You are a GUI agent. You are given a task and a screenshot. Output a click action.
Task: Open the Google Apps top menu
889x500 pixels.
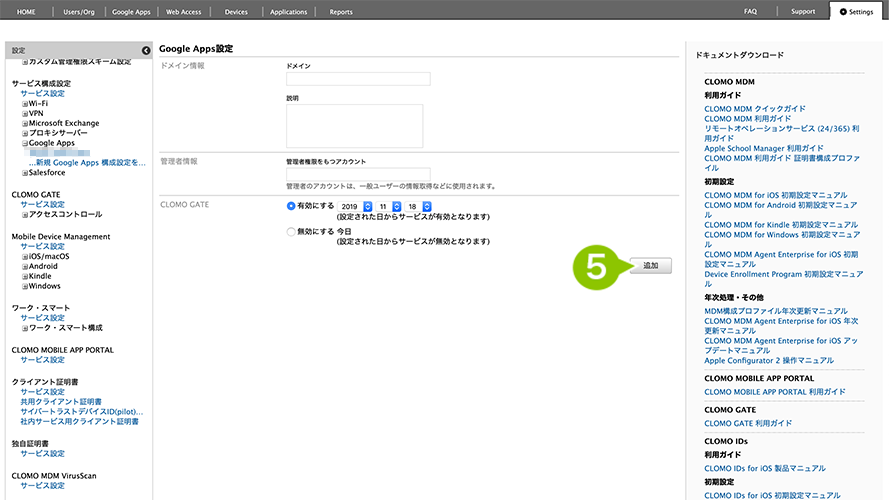131,11
